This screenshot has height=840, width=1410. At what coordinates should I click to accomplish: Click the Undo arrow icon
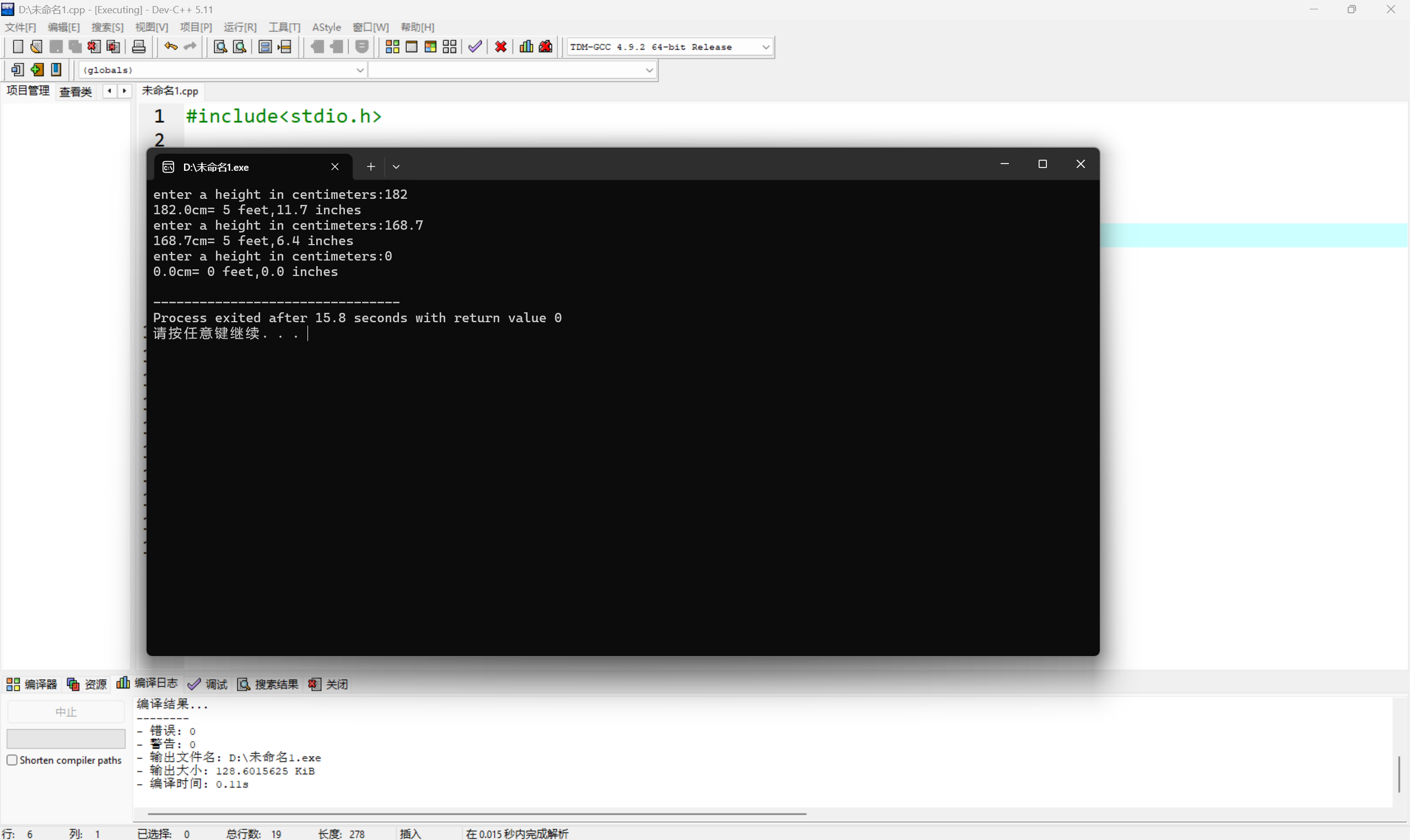[x=170, y=47]
